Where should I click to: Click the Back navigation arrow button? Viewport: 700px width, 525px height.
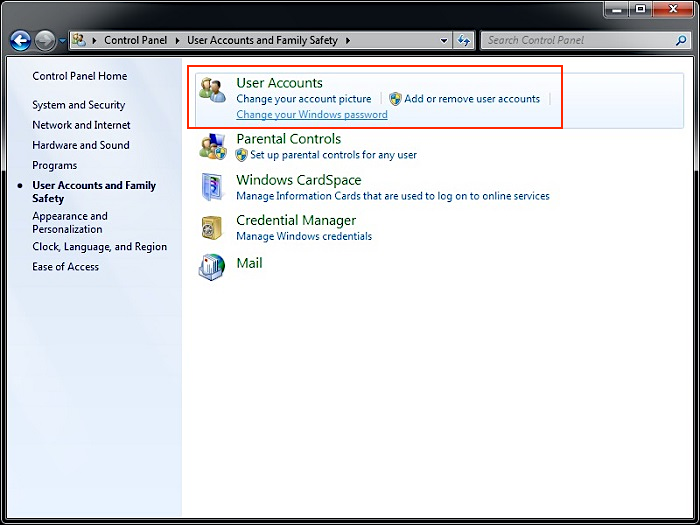point(21,41)
